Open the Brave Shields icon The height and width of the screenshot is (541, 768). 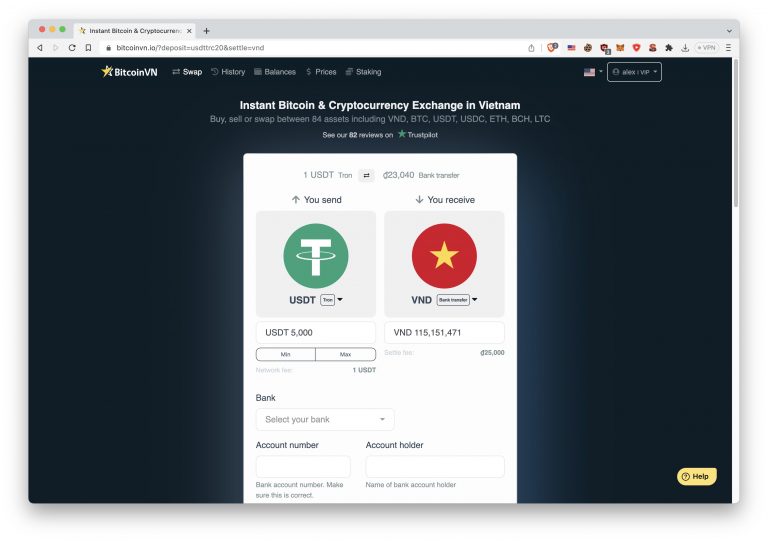(552, 47)
